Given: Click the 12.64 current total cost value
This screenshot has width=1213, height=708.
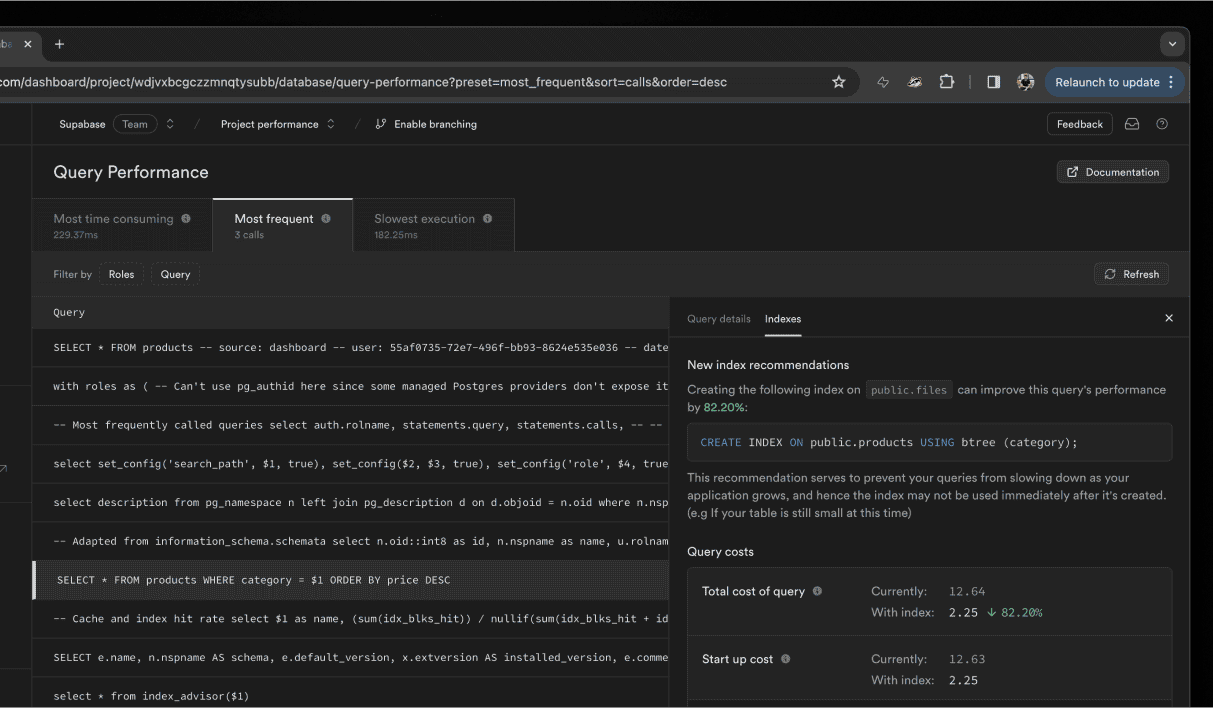Looking at the screenshot, I should 967,591.
